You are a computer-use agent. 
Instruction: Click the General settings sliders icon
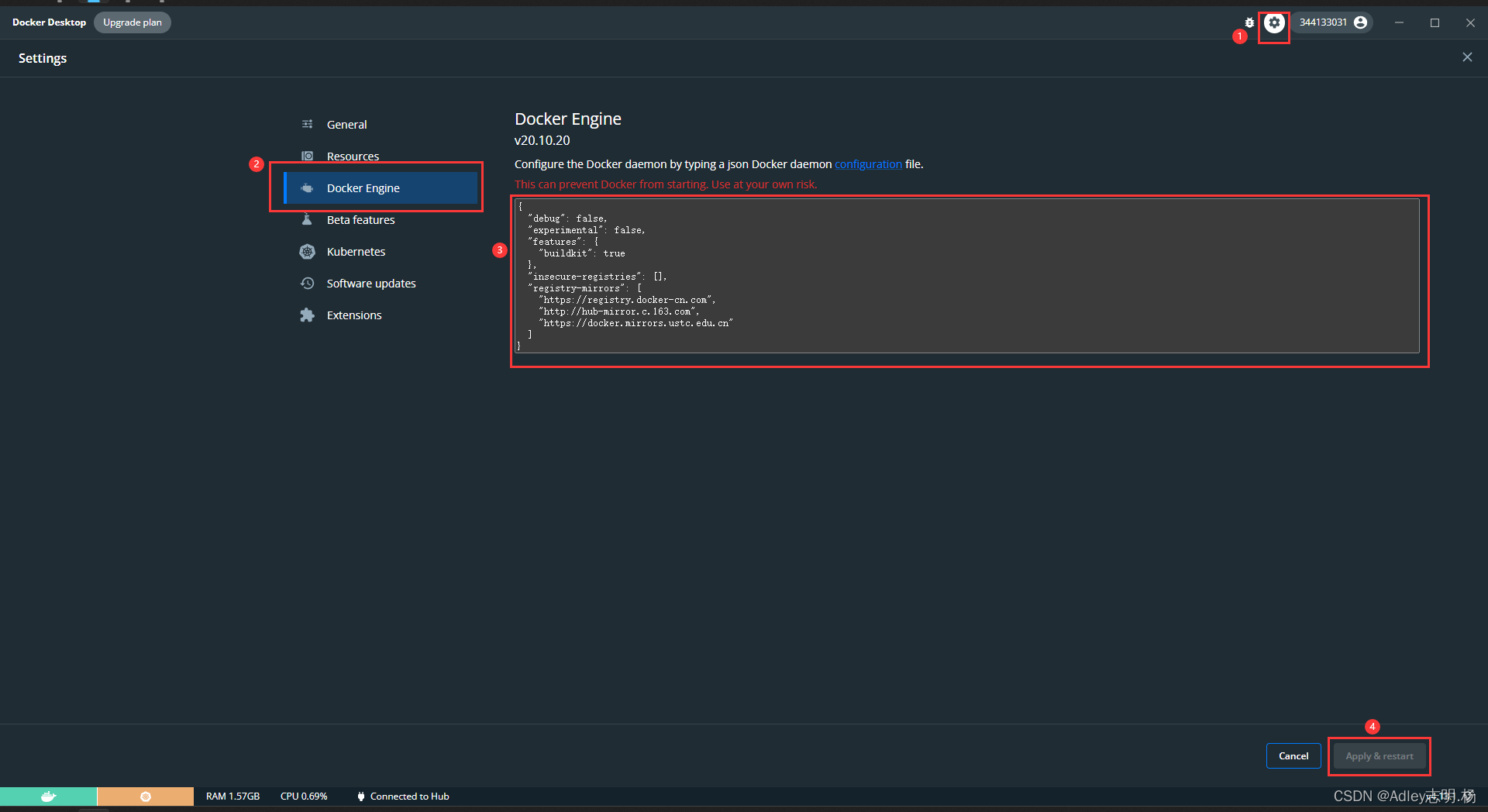point(308,124)
